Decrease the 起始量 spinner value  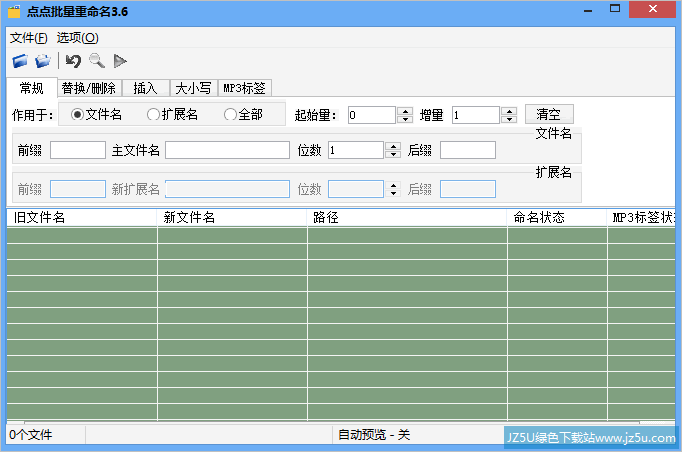[x=405, y=119]
